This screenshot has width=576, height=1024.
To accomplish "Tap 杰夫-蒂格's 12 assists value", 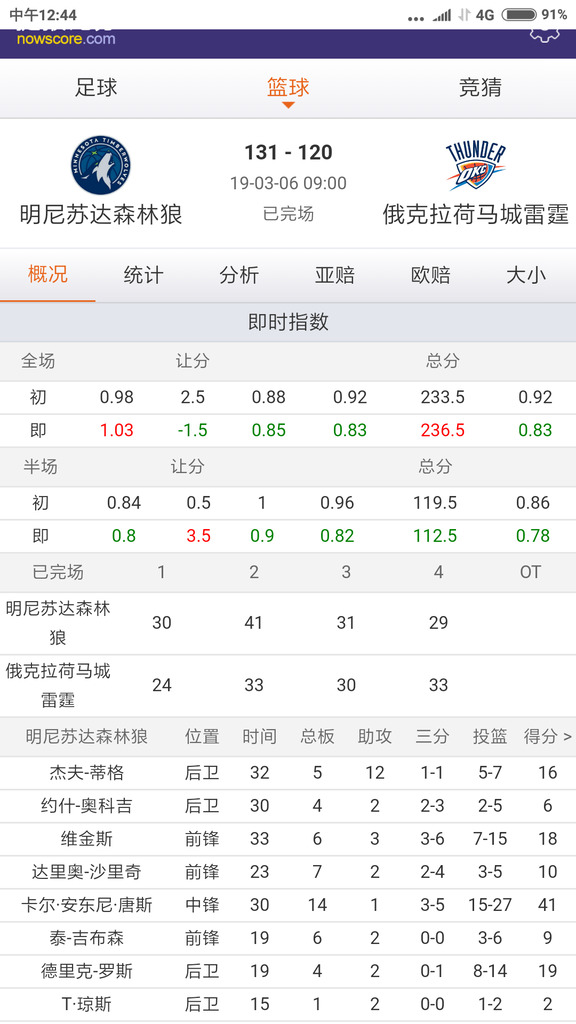I will (375, 773).
